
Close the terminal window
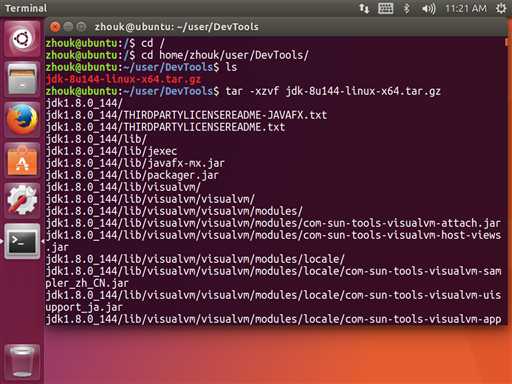coord(55,27)
